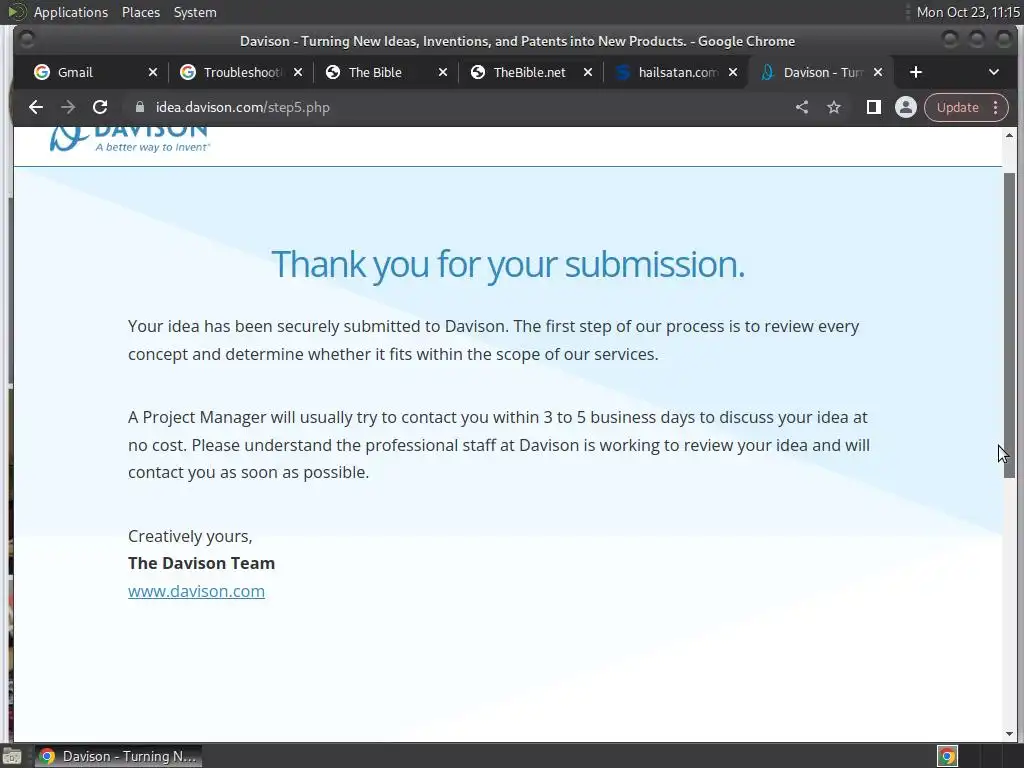The image size is (1024, 768).
Task: Open the side panel icon
Action: click(873, 107)
